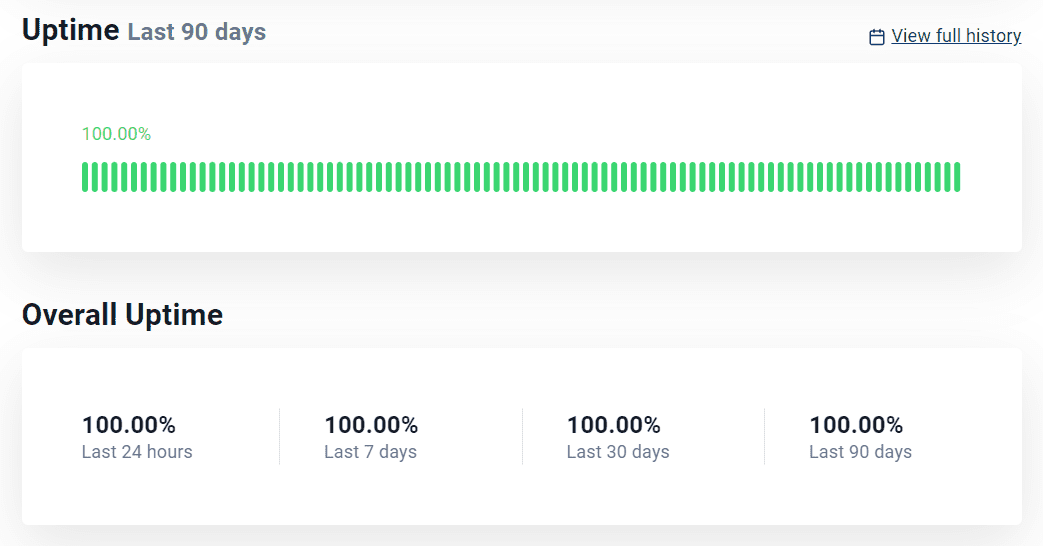Select the 100.00% value above Last 30 days

[x=614, y=425]
